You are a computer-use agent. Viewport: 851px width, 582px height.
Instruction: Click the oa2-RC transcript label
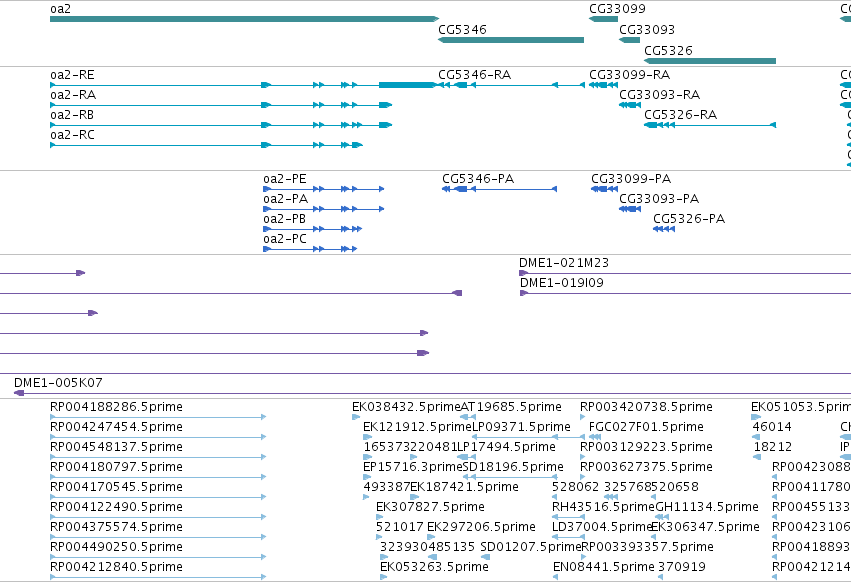point(72,135)
